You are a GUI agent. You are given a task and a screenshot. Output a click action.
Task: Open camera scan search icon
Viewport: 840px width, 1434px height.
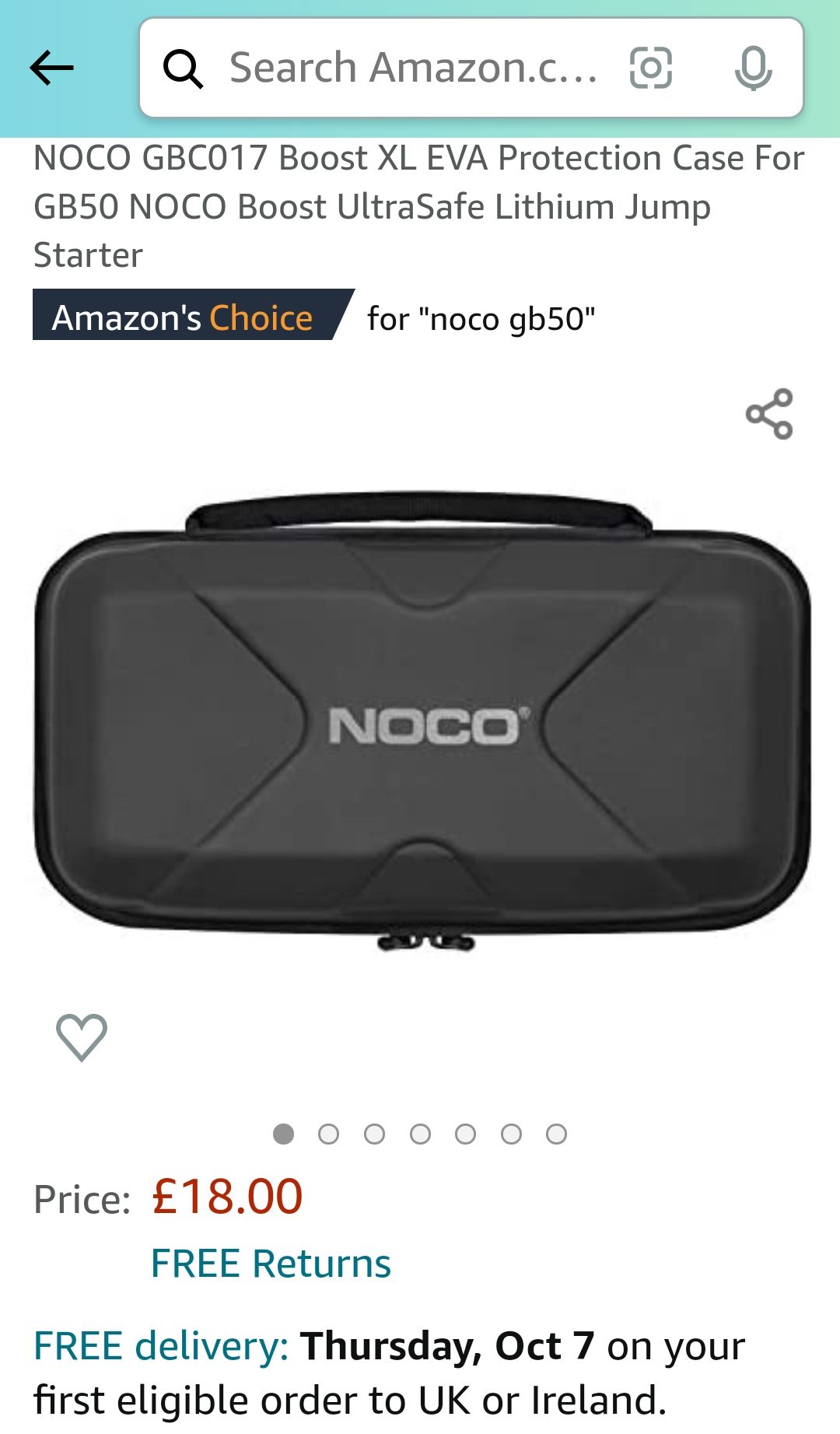651,68
